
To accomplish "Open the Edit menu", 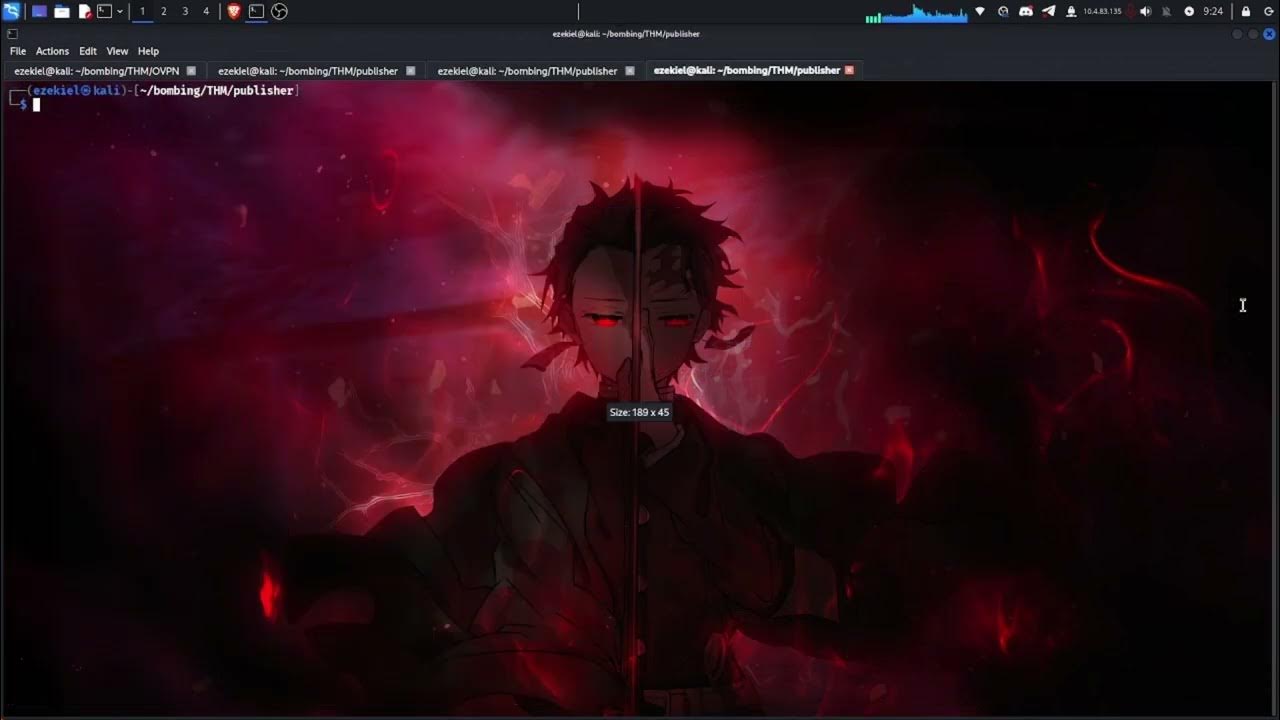I will [88, 51].
